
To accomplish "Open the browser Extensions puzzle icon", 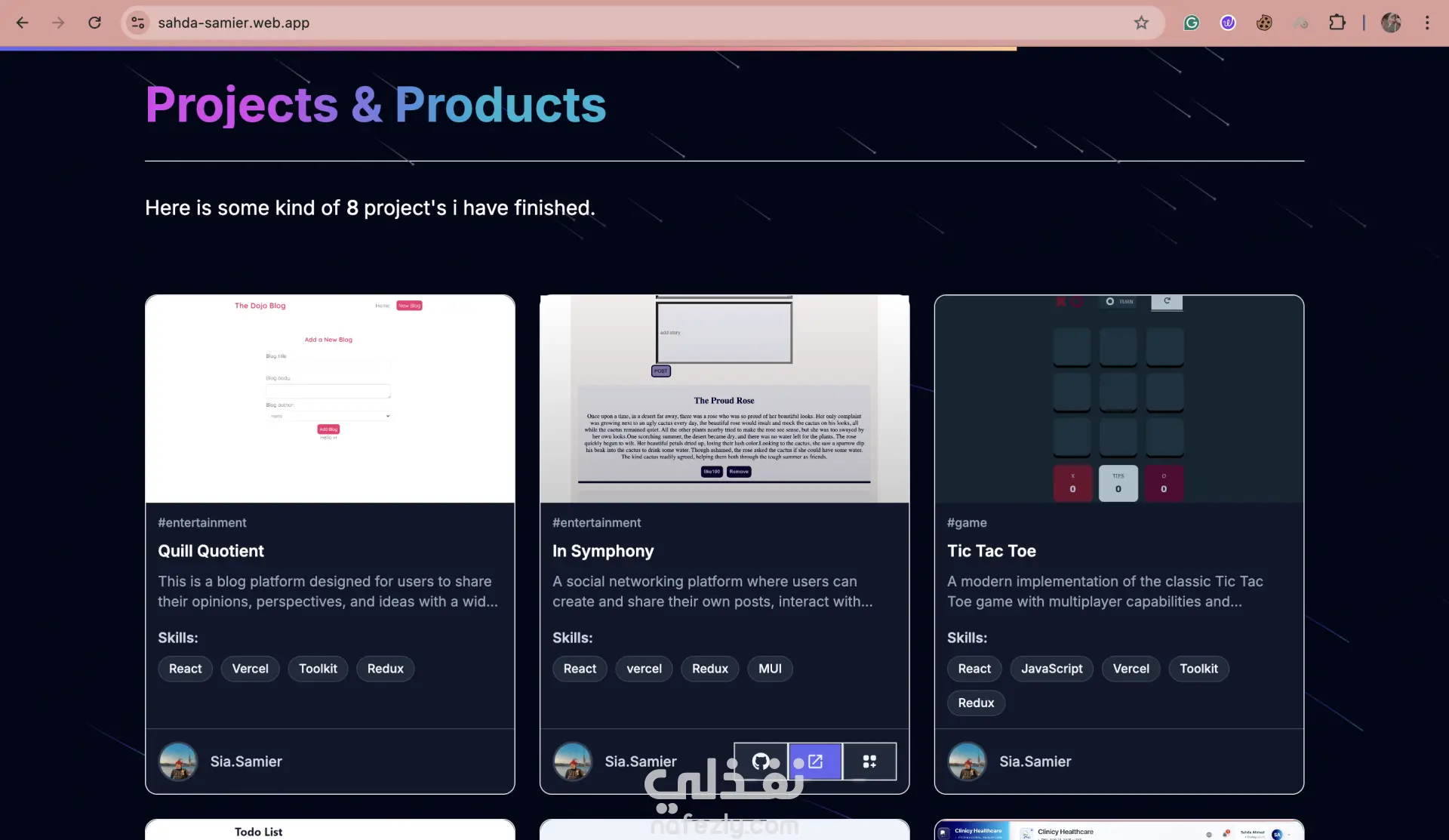I will click(x=1337, y=23).
